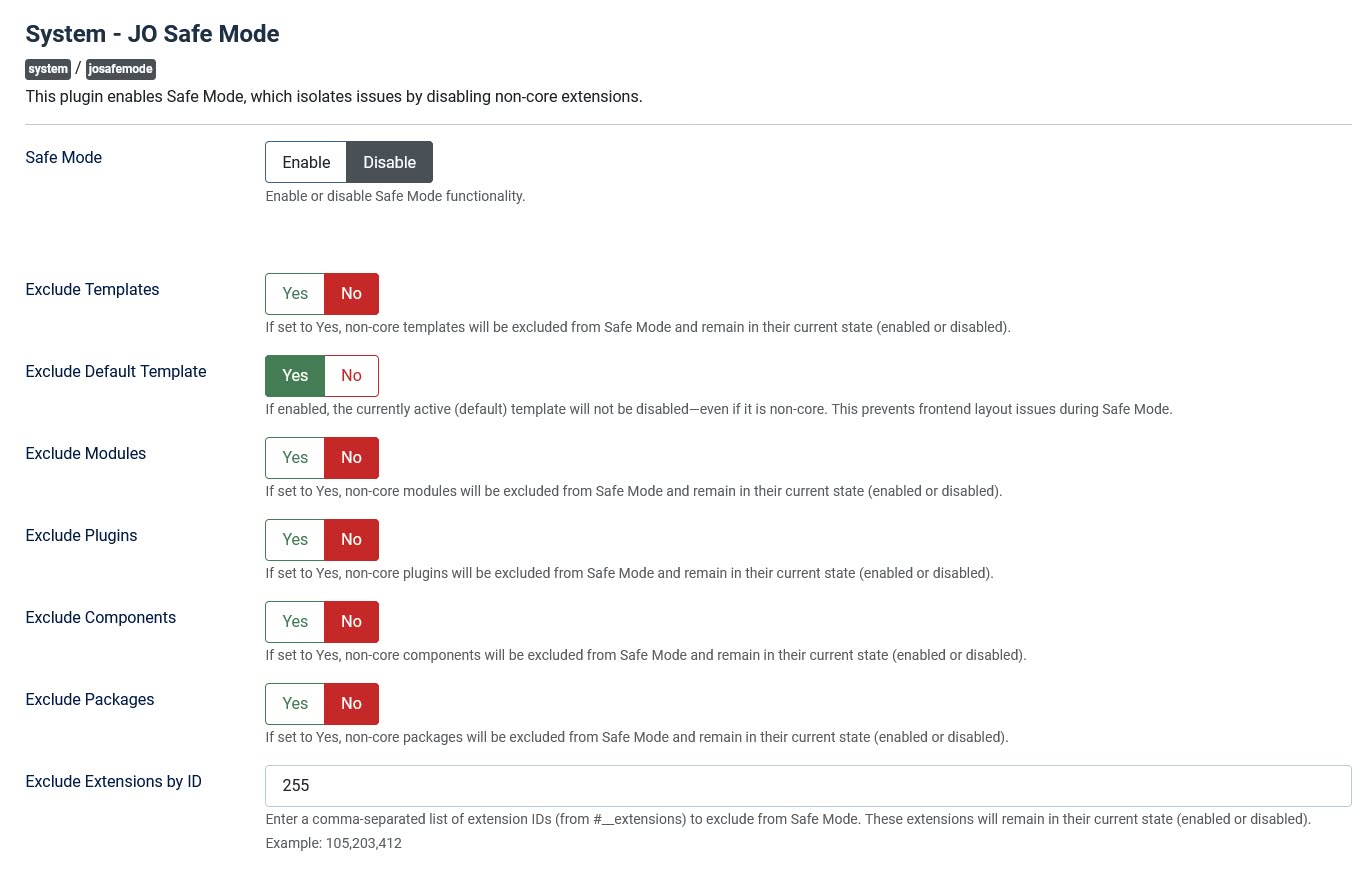Click the Safe Mode field label
This screenshot has width=1370, height=869.
[63, 157]
